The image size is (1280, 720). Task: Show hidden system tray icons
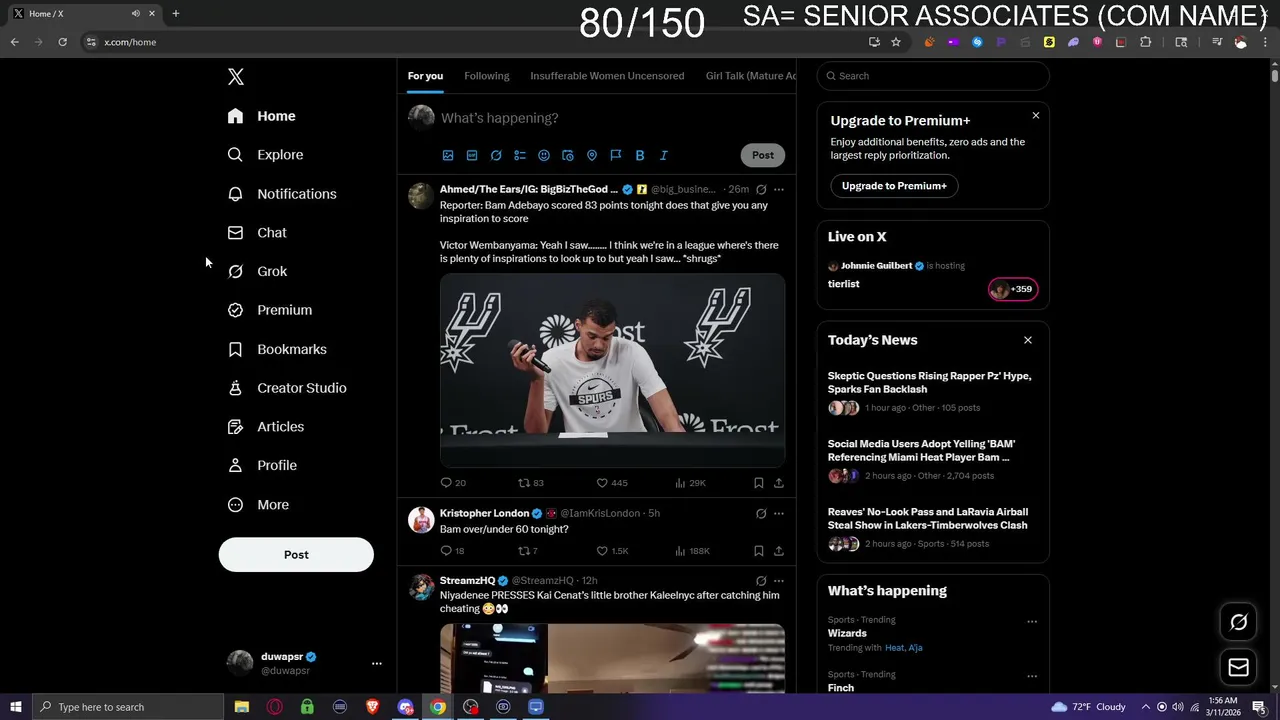pyautogui.click(x=1146, y=707)
